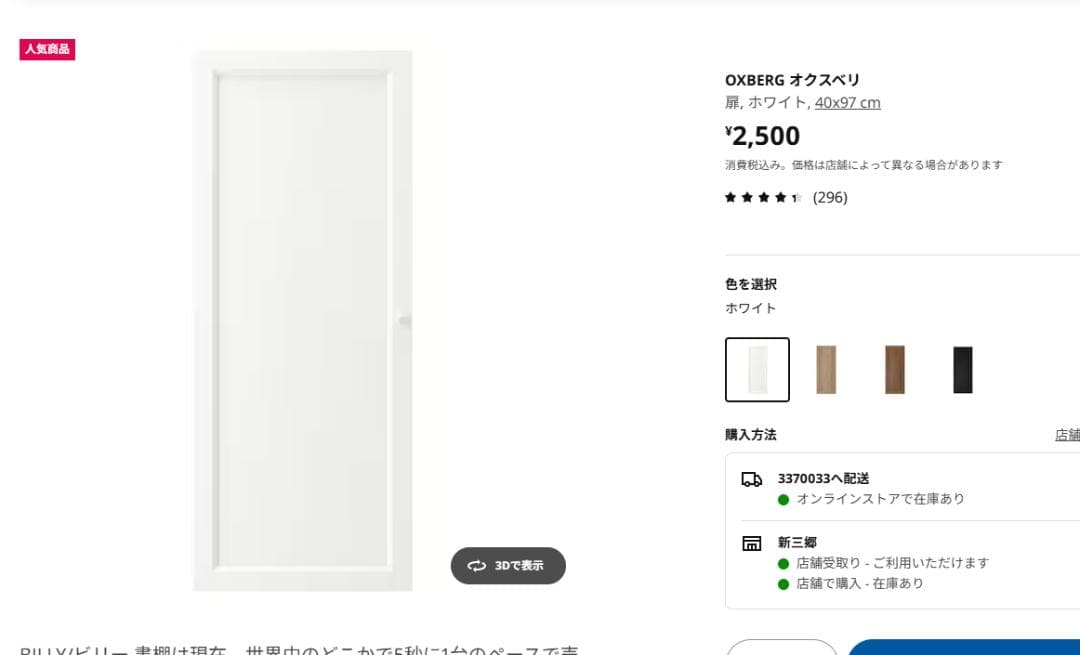1080x655 pixels.
Task: Open the 40x97 cm size link
Action: [x=846, y=102]
